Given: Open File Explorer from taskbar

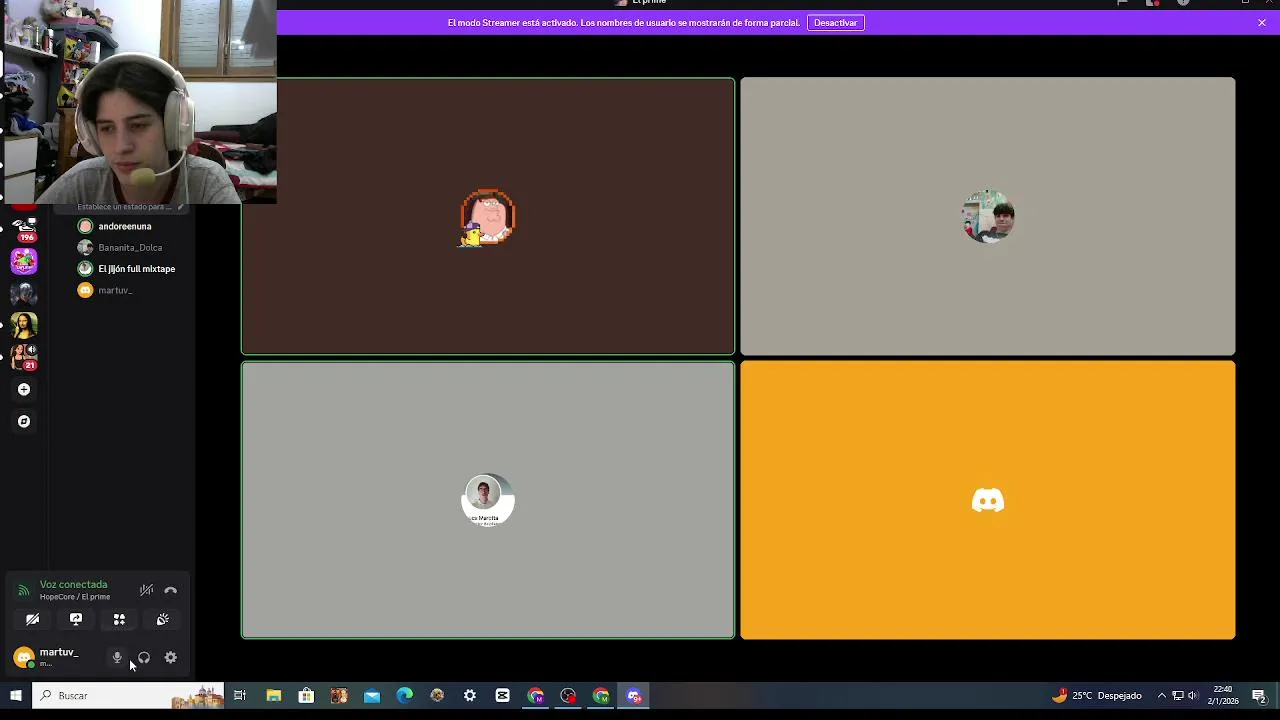Looking at the screenshot, I should coord(273,696).
